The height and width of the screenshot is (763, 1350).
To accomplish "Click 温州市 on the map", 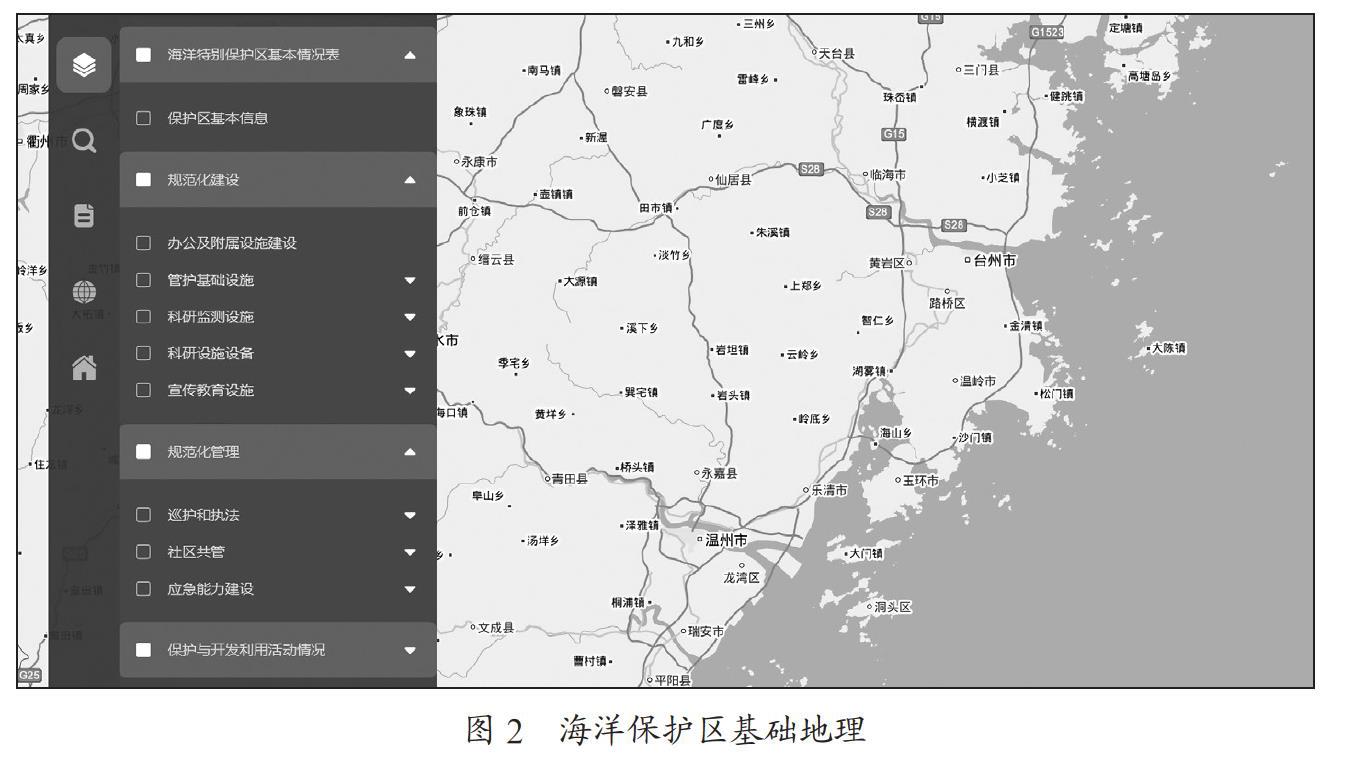I will [x=726, y=540].
